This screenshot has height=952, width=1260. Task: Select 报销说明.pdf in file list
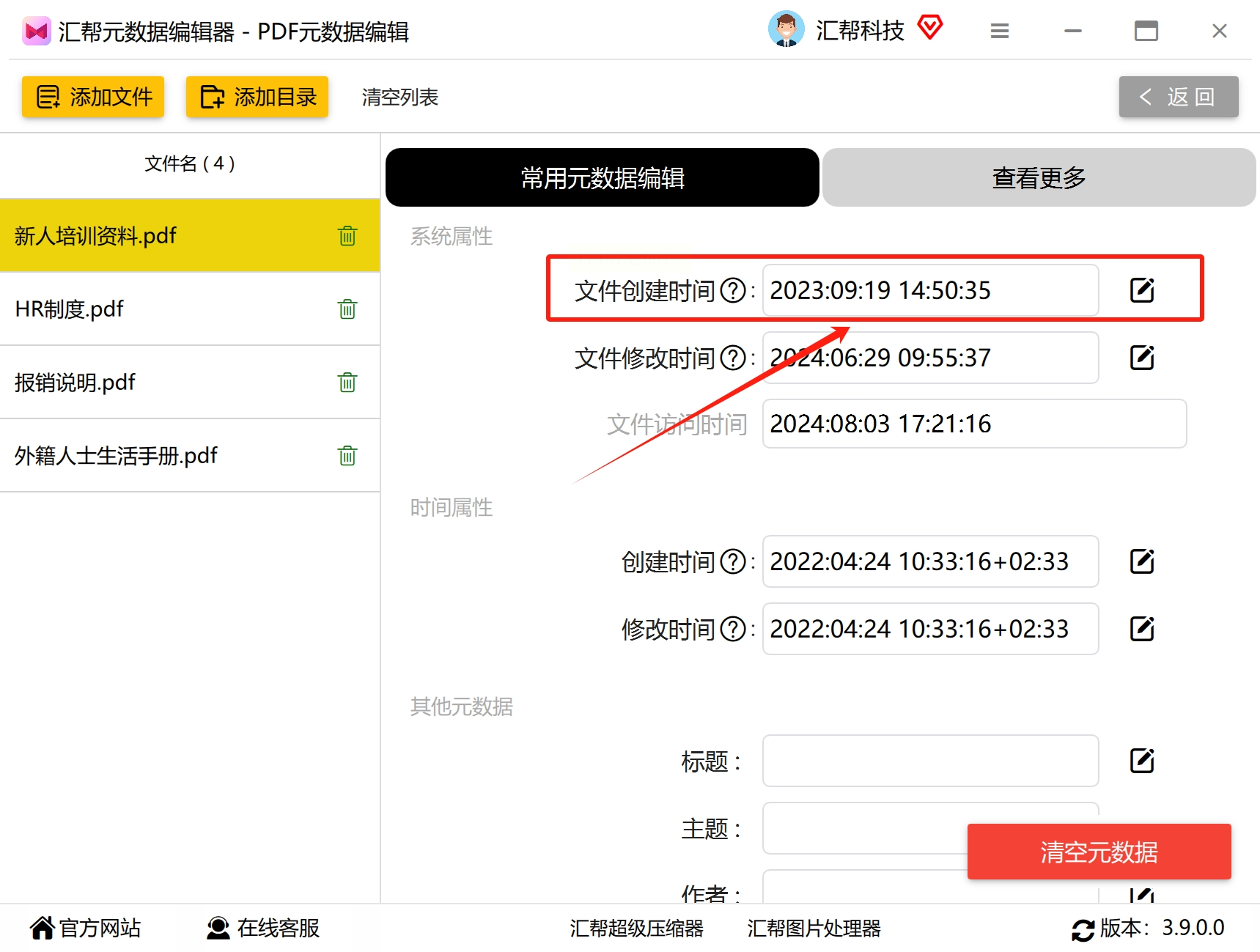click(x=190, y=383)
